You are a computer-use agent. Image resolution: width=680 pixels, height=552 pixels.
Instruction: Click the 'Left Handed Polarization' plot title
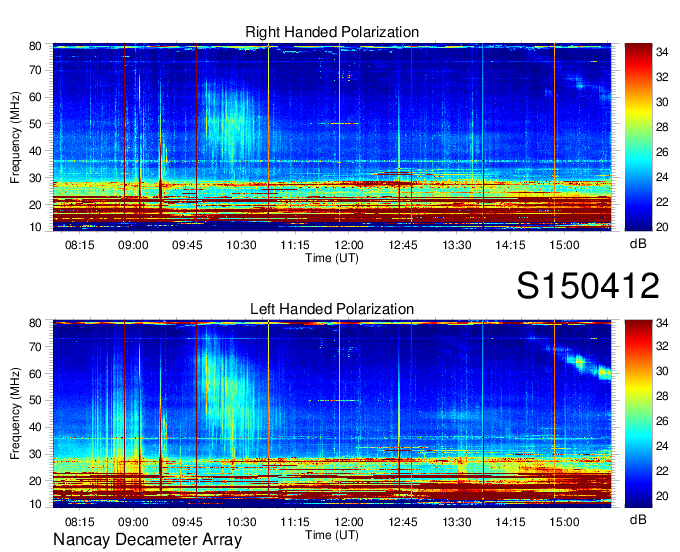(332, 309)
